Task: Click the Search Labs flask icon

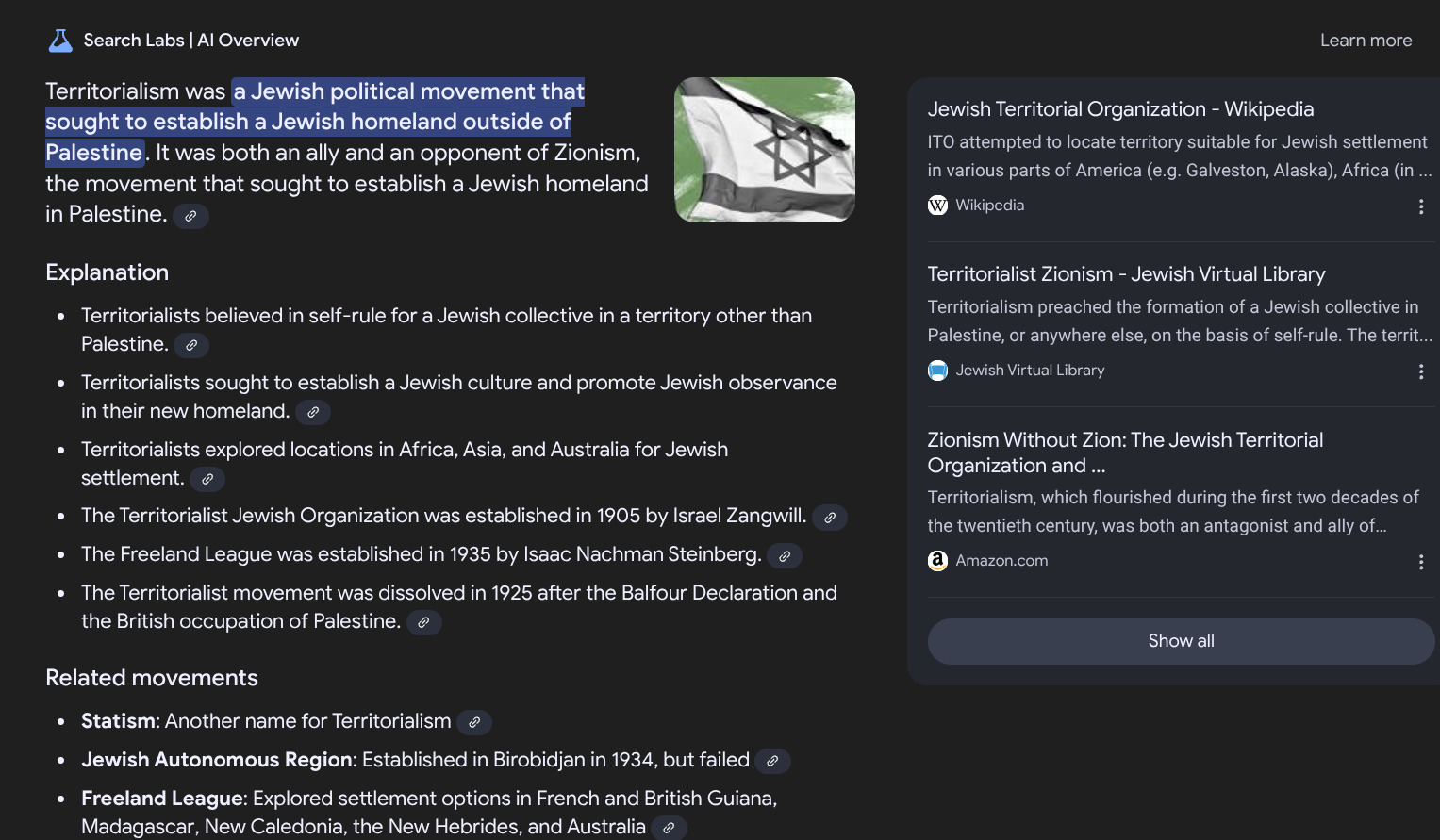Action: (60, 41)
